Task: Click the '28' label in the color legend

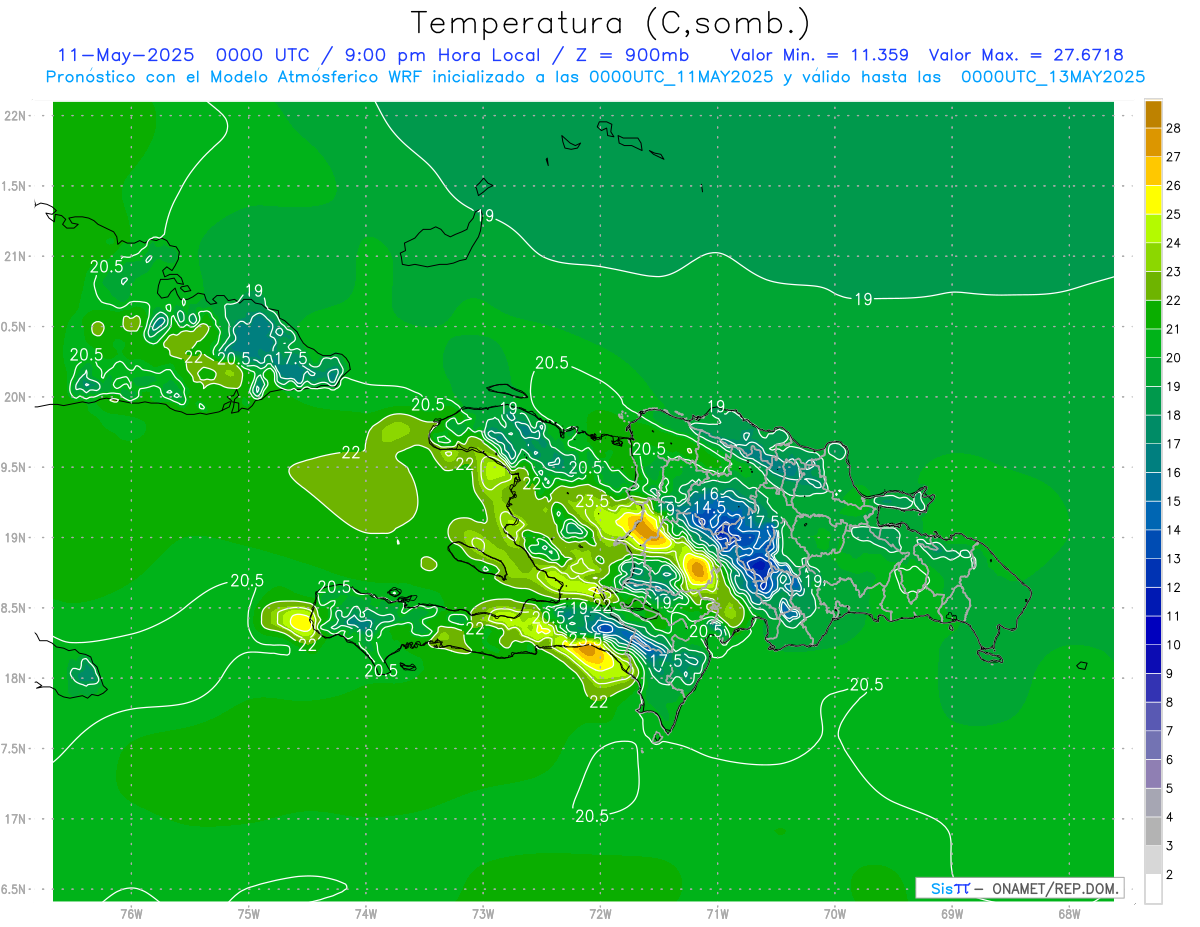Action: pos(1173,128)
